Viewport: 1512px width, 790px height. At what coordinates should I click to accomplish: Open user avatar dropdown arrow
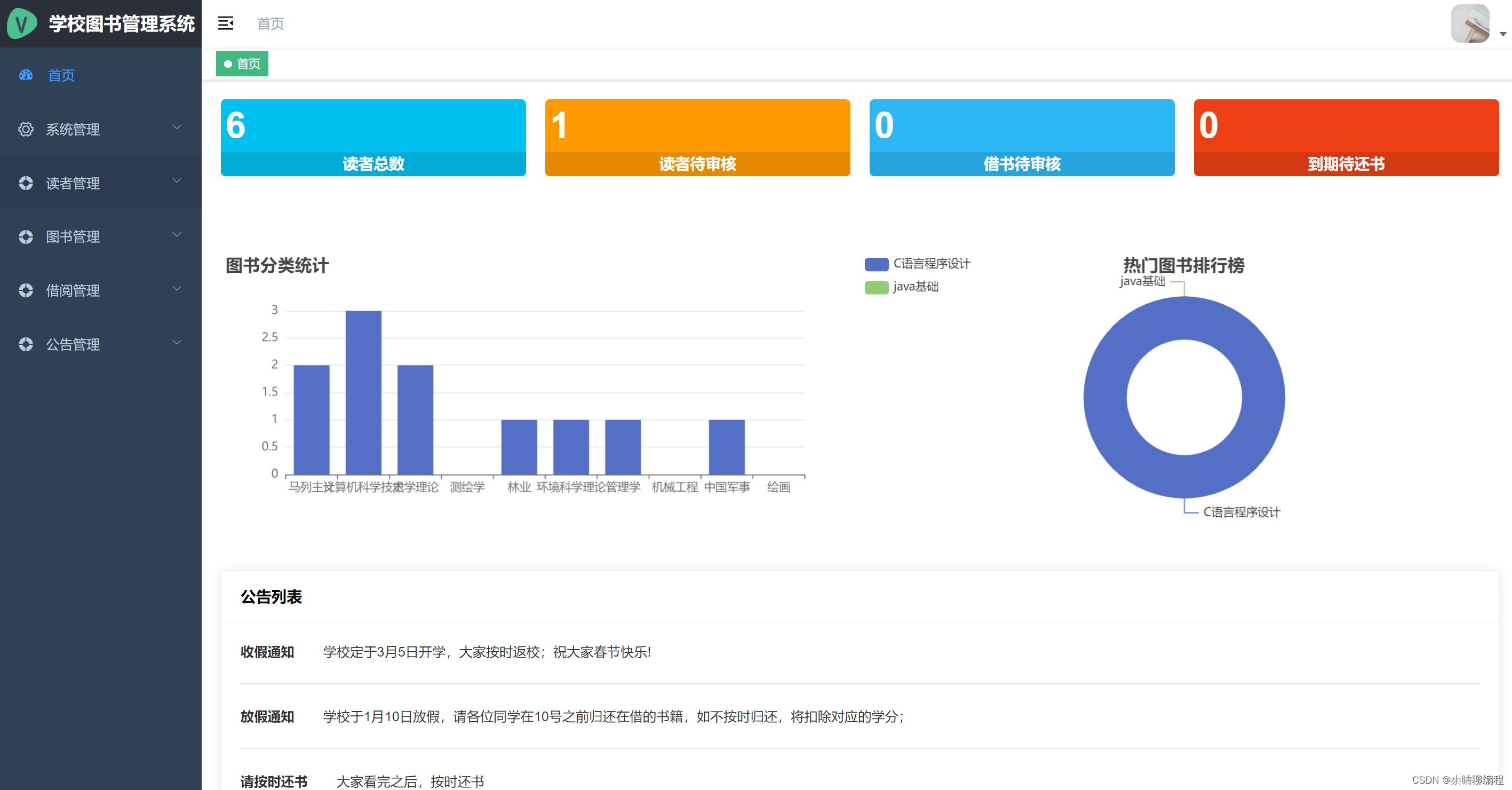pos(1502,34)
